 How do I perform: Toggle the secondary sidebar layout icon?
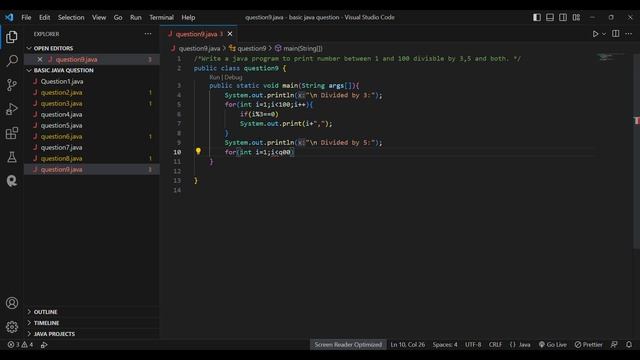pyautogui.click(x=563, y=17)
